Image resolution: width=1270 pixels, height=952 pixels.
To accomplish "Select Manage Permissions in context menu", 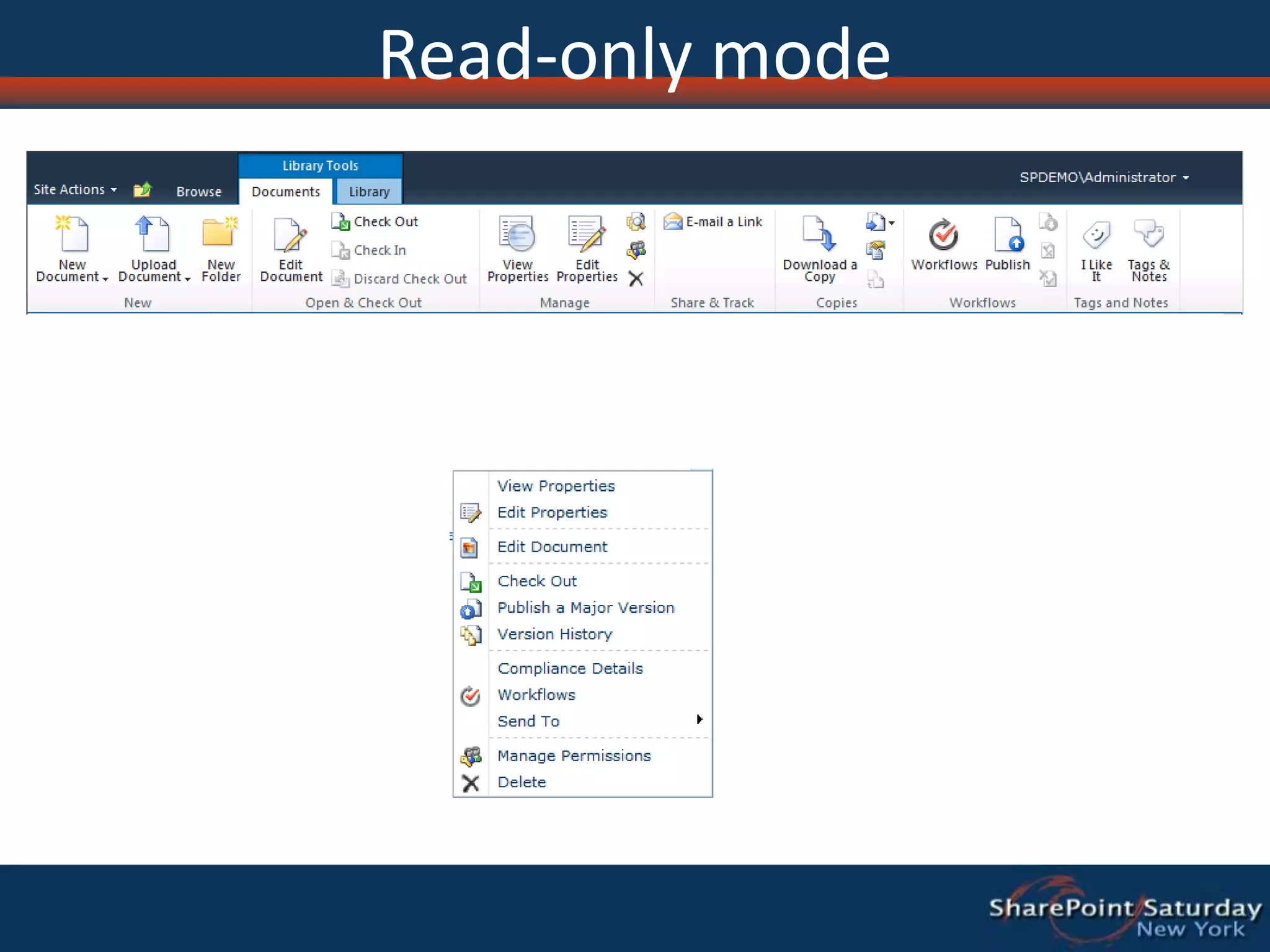I will pyautogui.click(x=574, y=756).
